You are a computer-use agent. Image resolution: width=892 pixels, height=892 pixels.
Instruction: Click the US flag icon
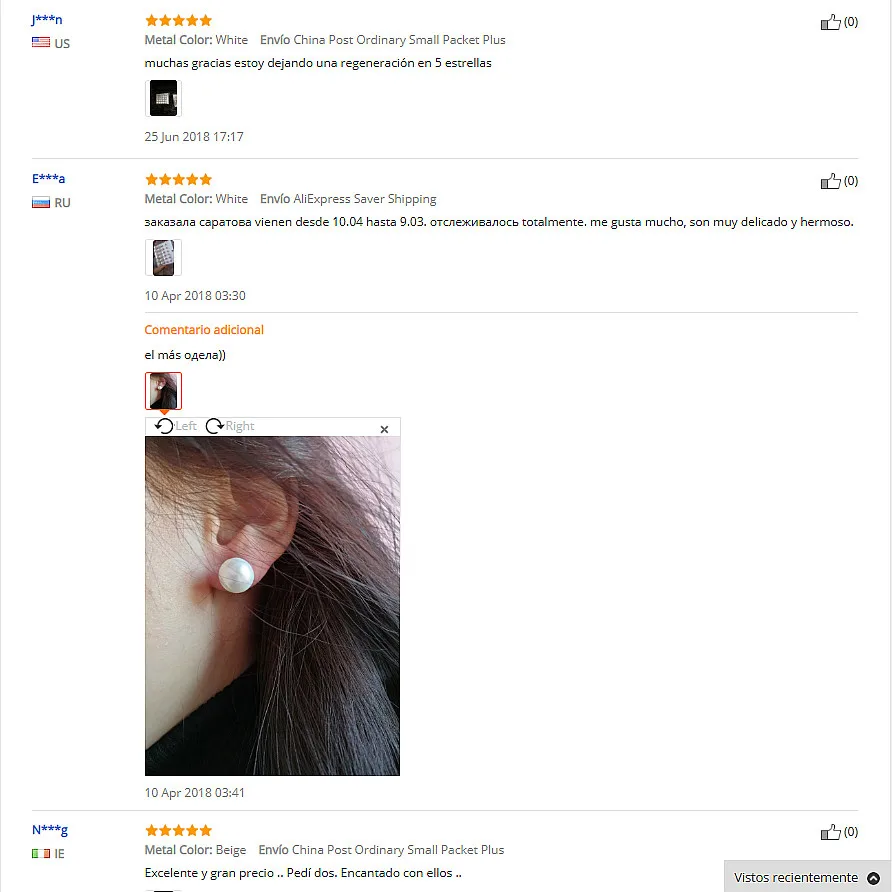coord(41,42)
